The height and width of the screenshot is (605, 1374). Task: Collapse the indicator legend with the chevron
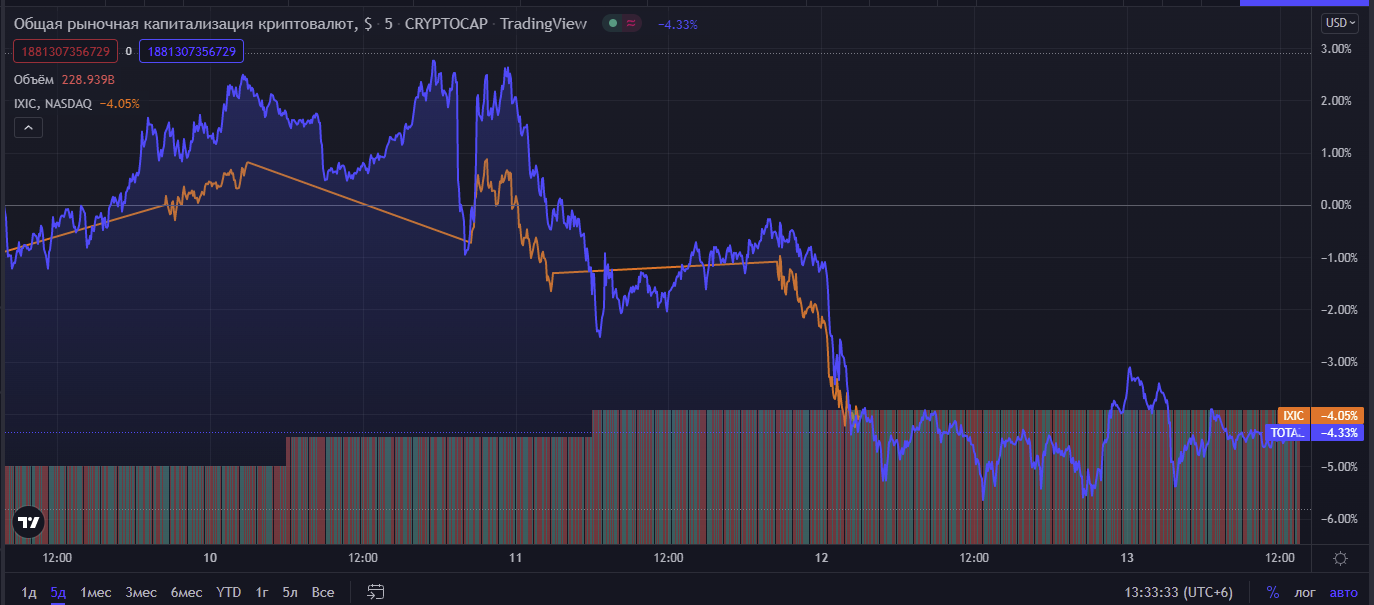pos(28,127)
